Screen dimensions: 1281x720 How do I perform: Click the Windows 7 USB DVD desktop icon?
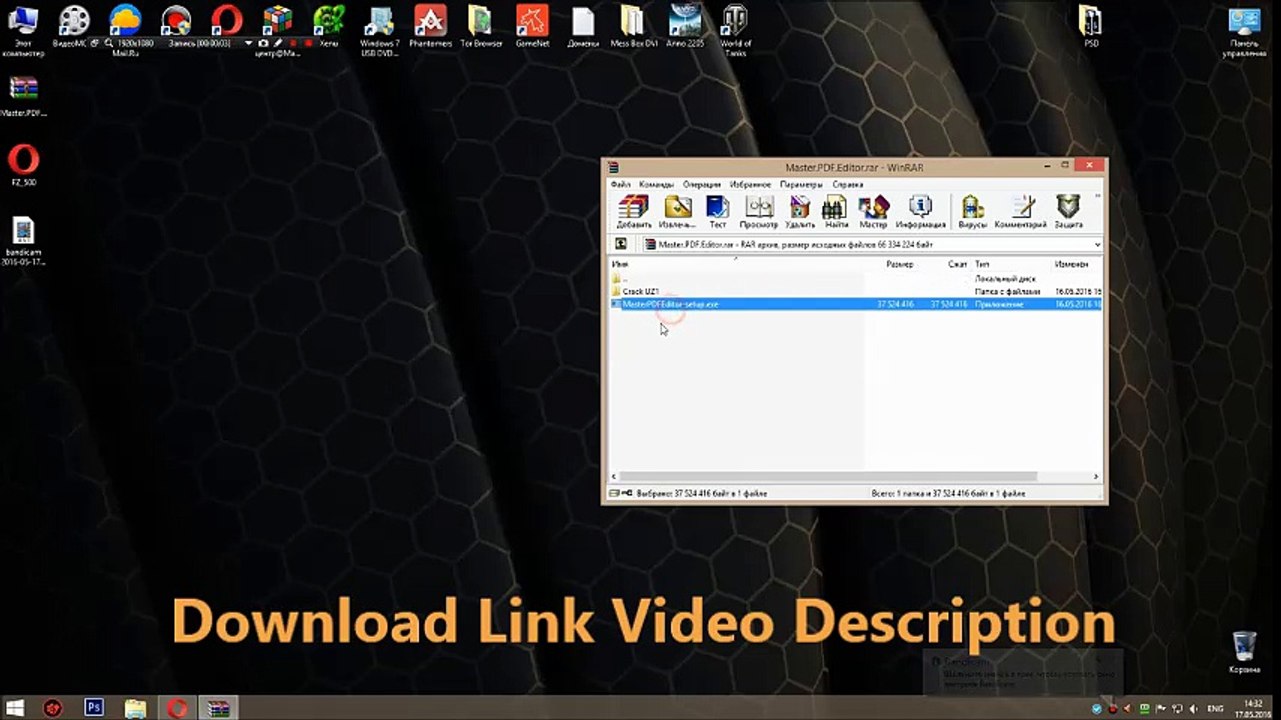click(380, 30)
